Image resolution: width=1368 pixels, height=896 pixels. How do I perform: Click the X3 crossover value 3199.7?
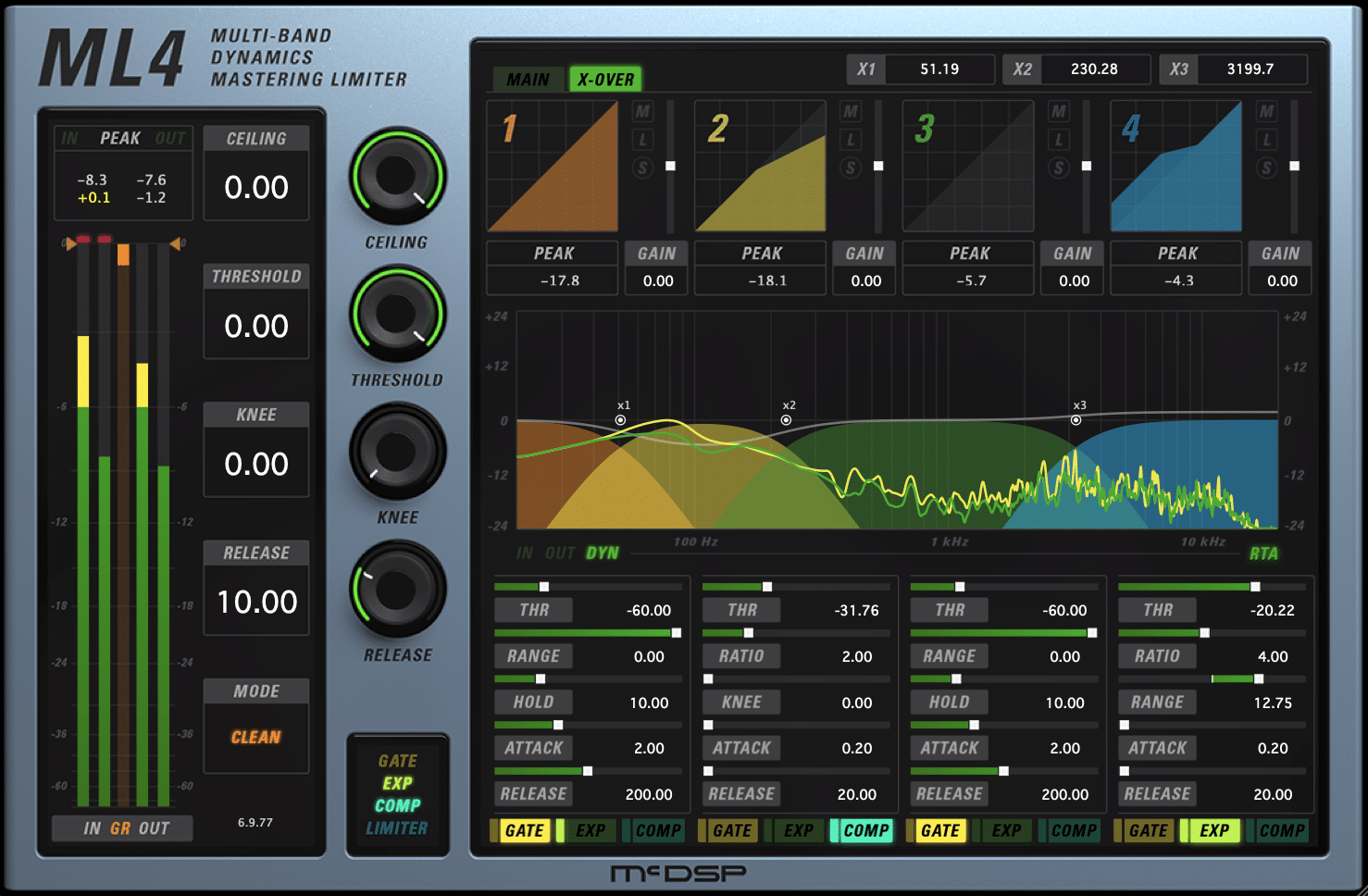[x=1250, y=69]
